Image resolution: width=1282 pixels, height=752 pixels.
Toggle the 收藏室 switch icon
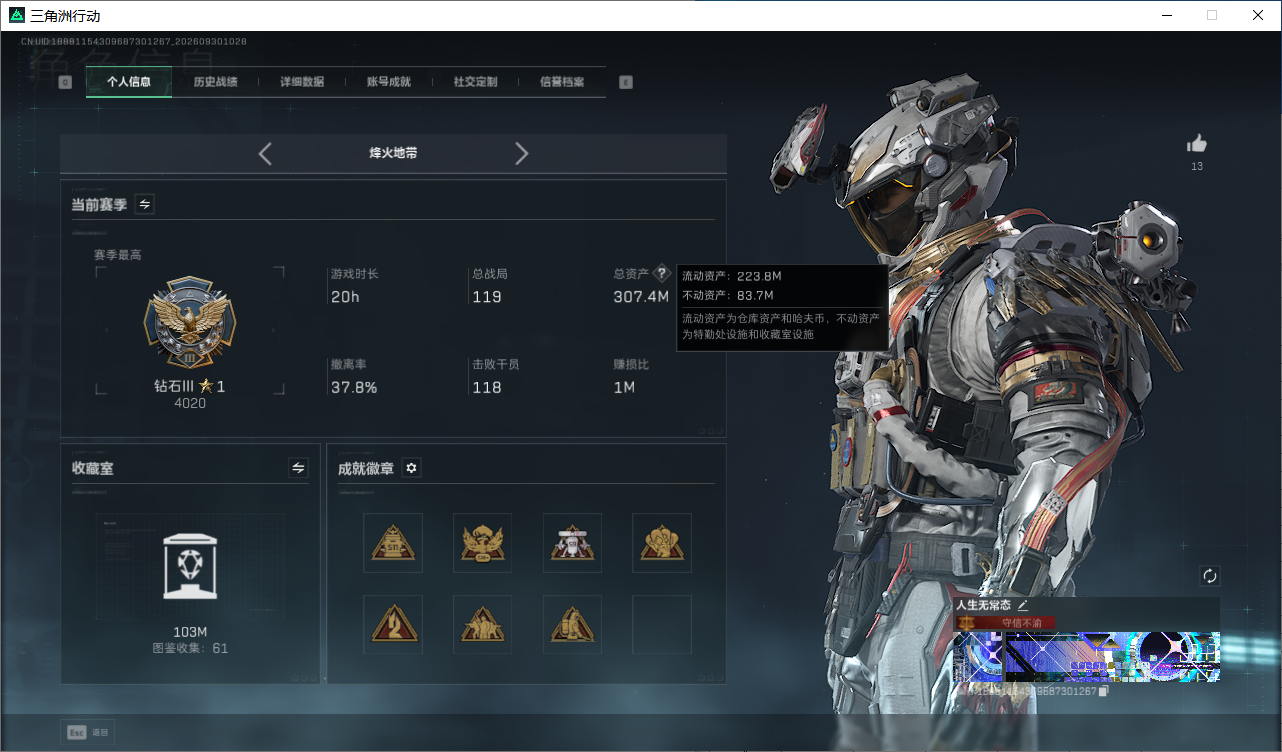[298, 467]
